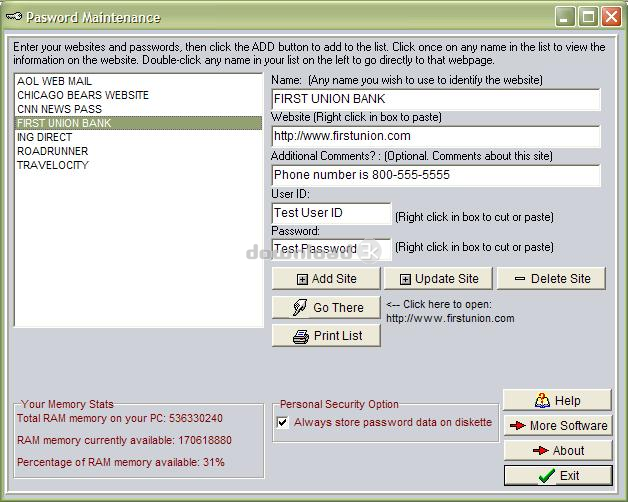Select ING DIRECT entry

point(138,137)
